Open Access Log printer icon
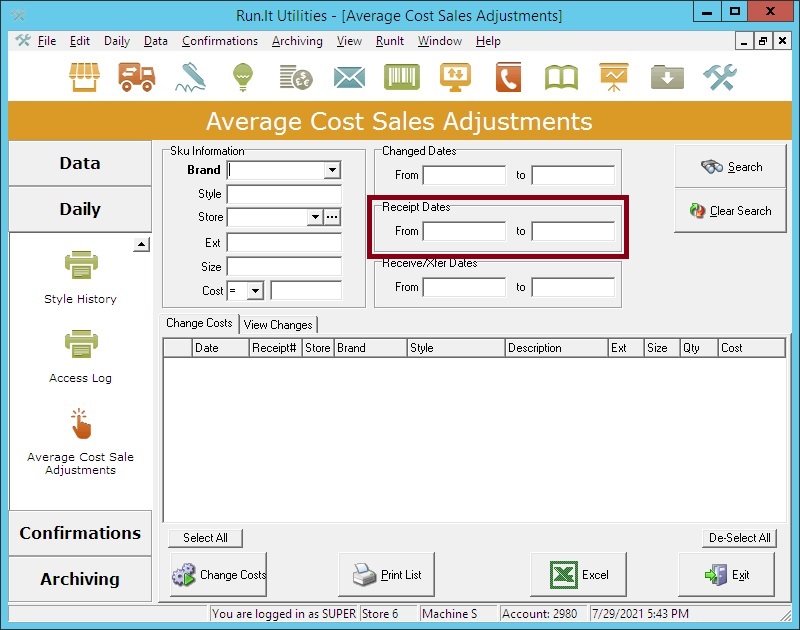Image resolution: width=800 pixels, height=630 pixels. pos(81,344)
